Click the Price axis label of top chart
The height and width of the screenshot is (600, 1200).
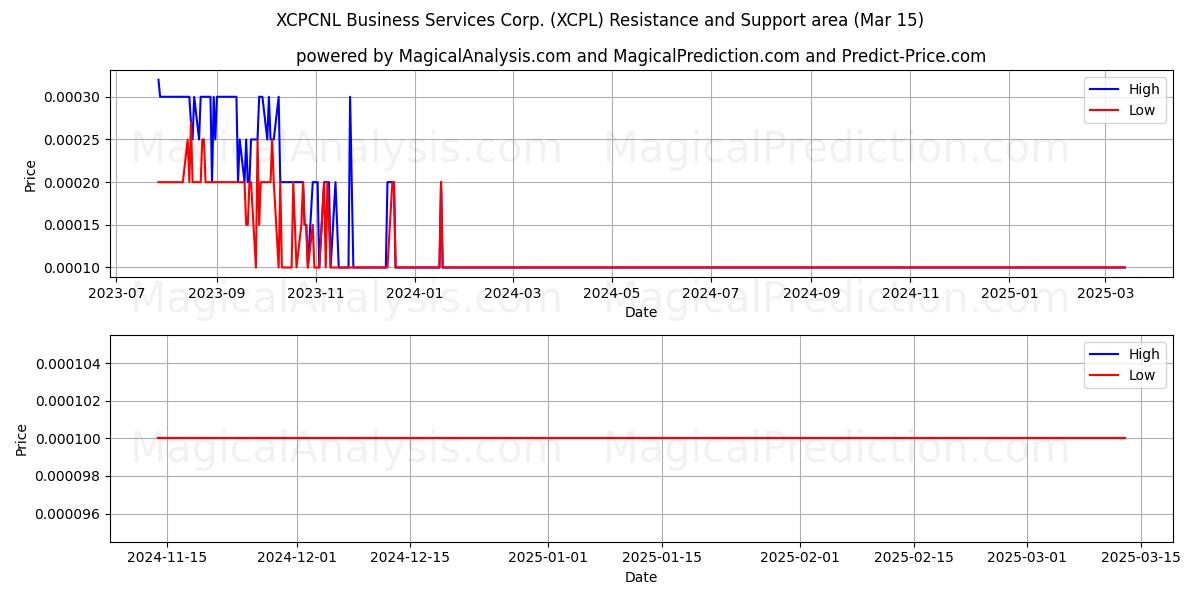tap(30, 176)
